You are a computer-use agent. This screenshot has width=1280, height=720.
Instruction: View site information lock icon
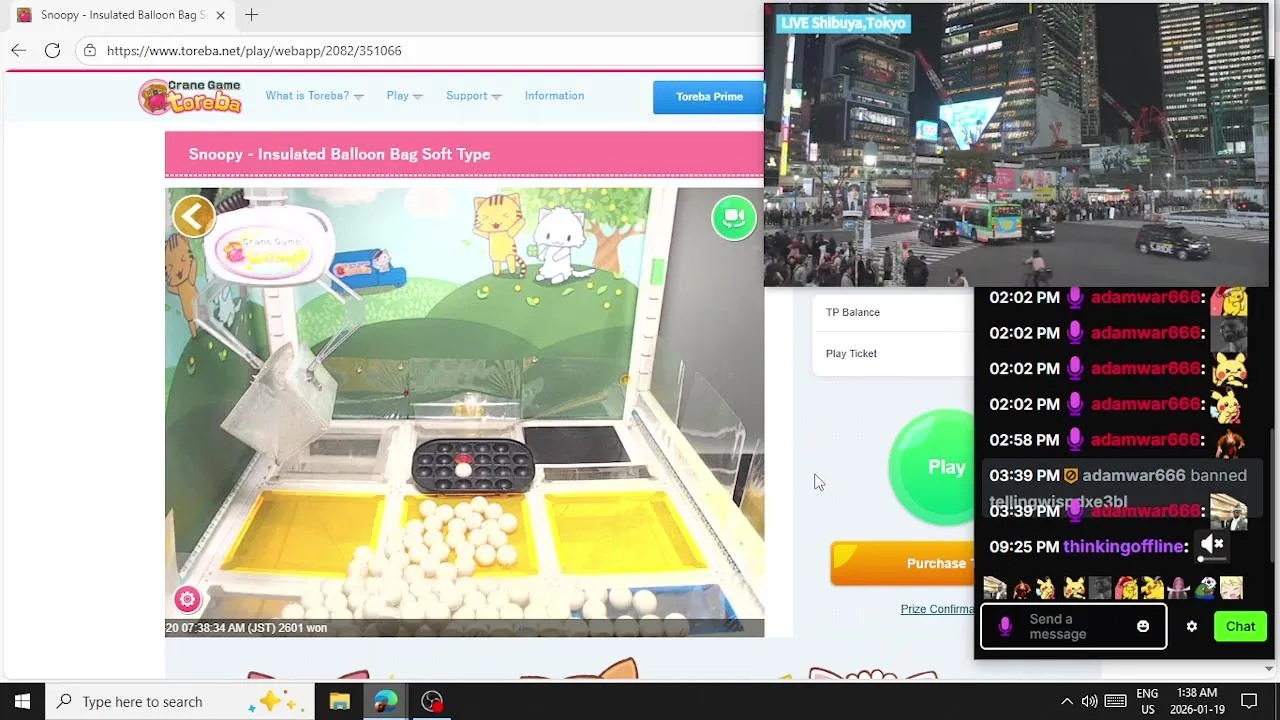coord(90,50)
